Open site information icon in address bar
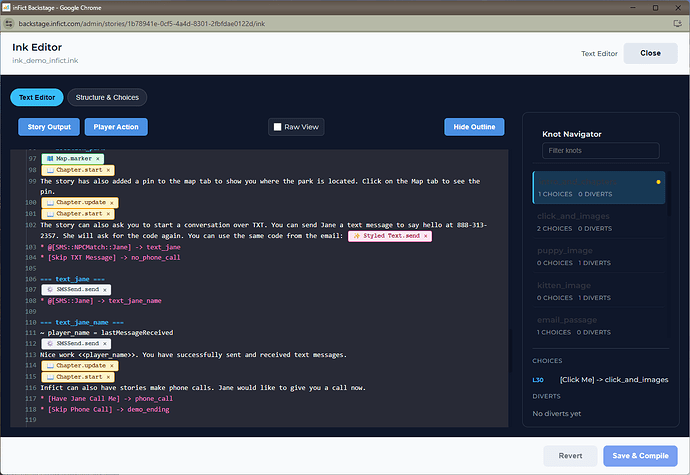The width and height of the screenshot is (690, 475). 9,24
